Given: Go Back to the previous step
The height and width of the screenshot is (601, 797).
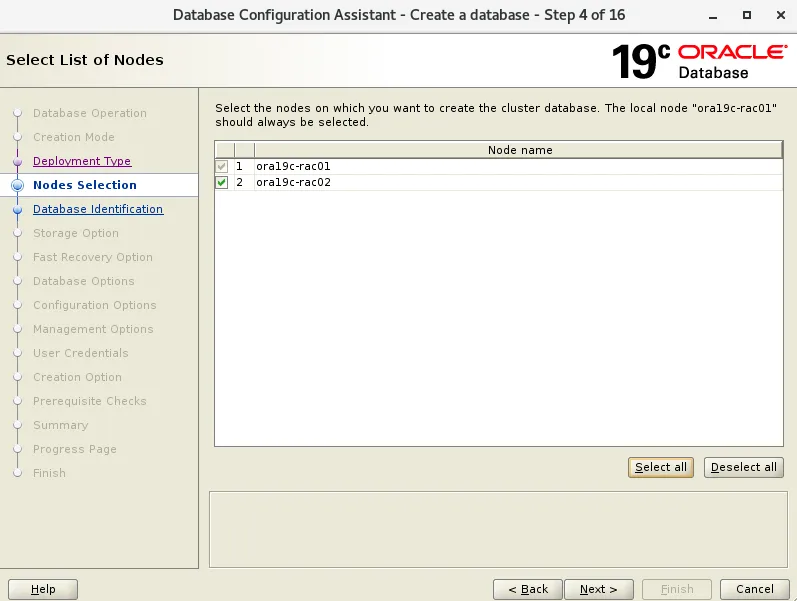Looking at the screenshot, I should point(528,589).
